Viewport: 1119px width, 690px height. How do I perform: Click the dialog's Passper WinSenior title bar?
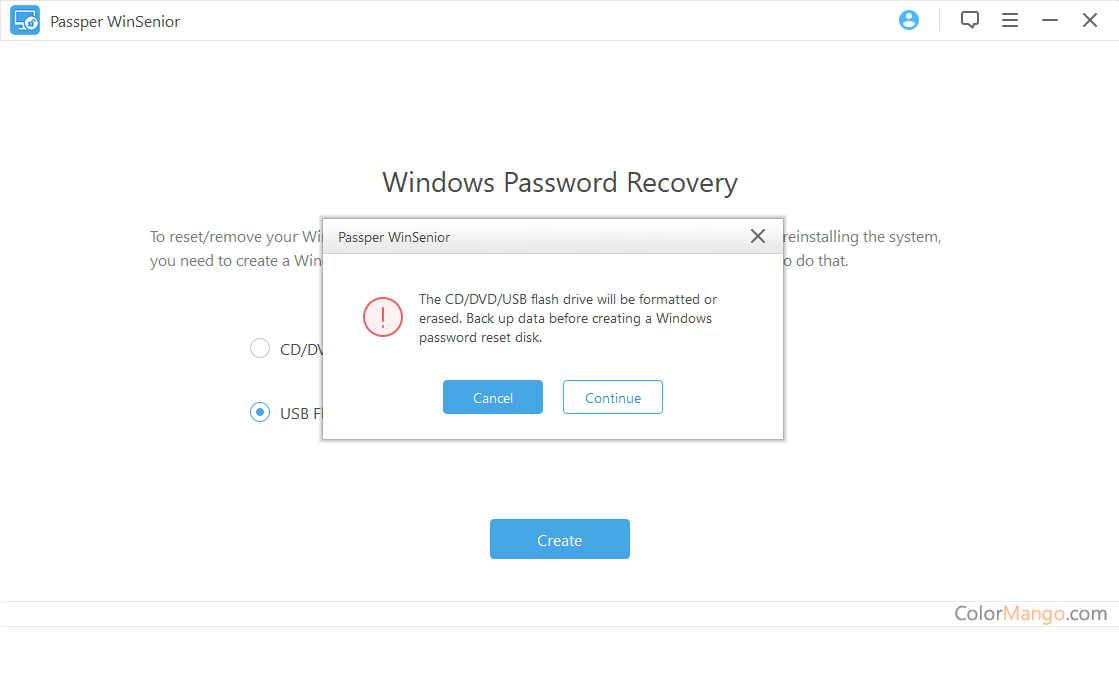[500, 237]
